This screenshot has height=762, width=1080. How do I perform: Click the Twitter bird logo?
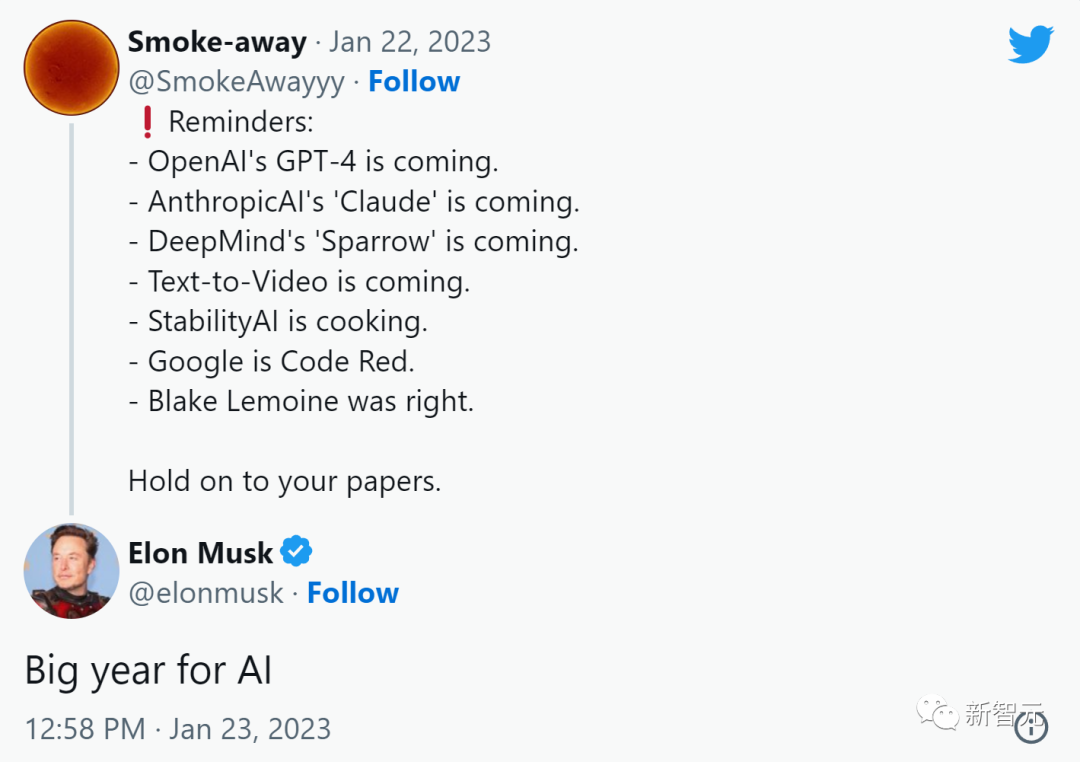[x=1030, y=45]
